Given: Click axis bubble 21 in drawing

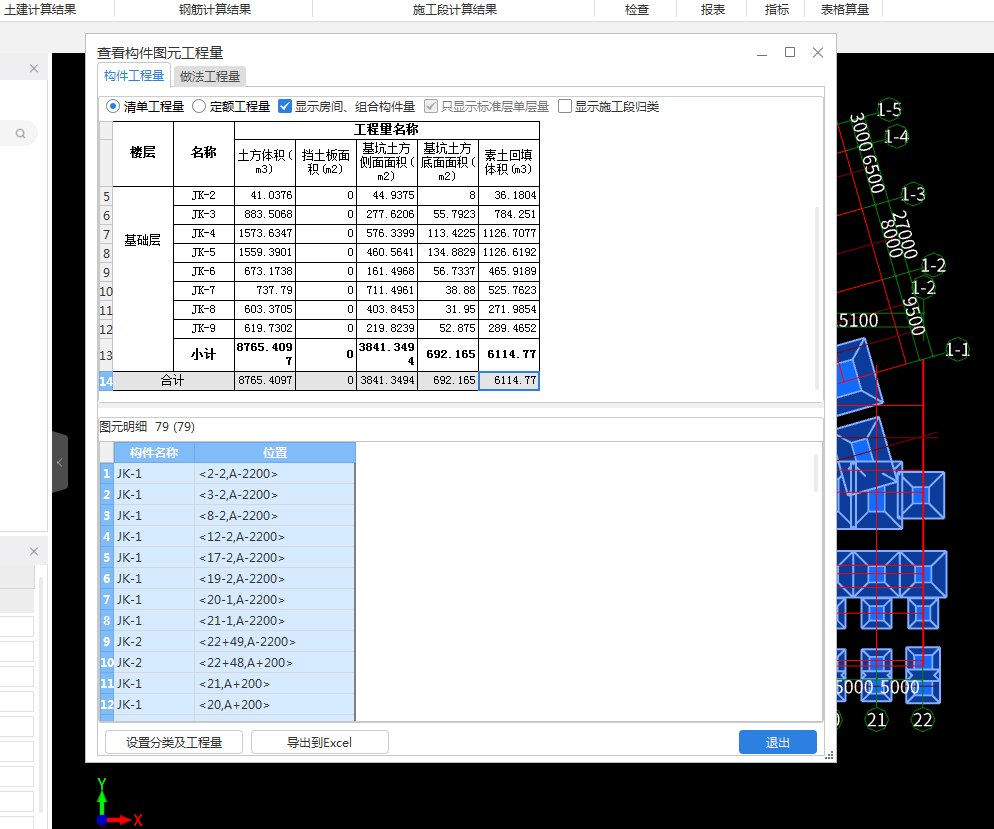Looking at the screenshot, I should click(876, 719).
